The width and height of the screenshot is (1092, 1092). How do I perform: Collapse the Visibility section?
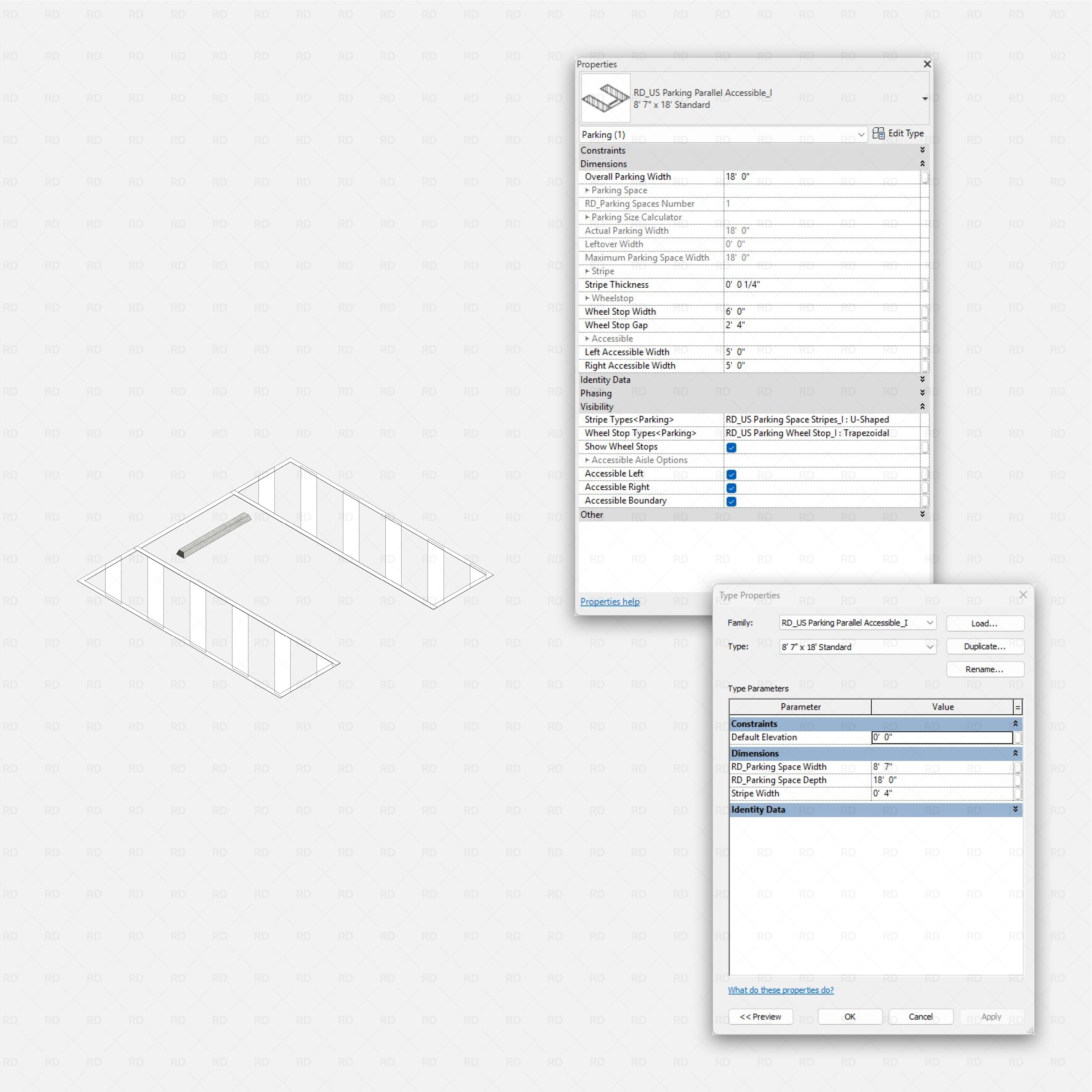point(922,406)
